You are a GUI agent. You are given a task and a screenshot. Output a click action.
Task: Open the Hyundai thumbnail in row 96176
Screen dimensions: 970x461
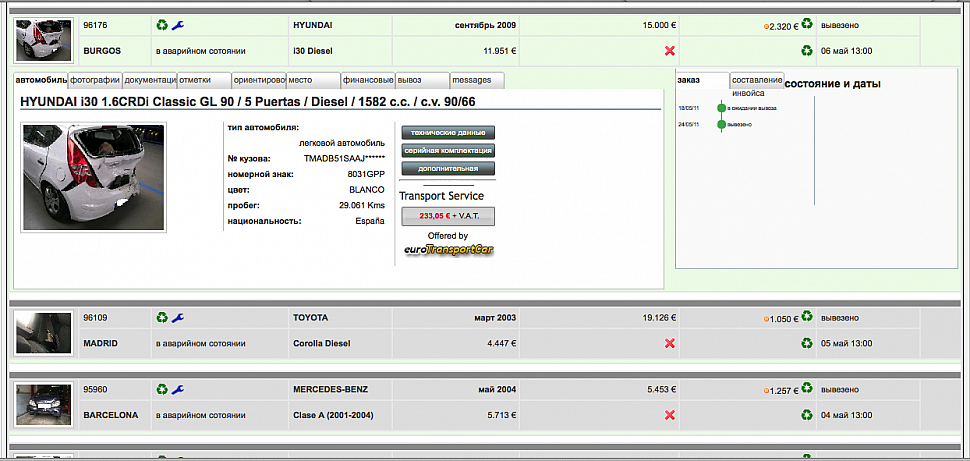pos(44,40)
